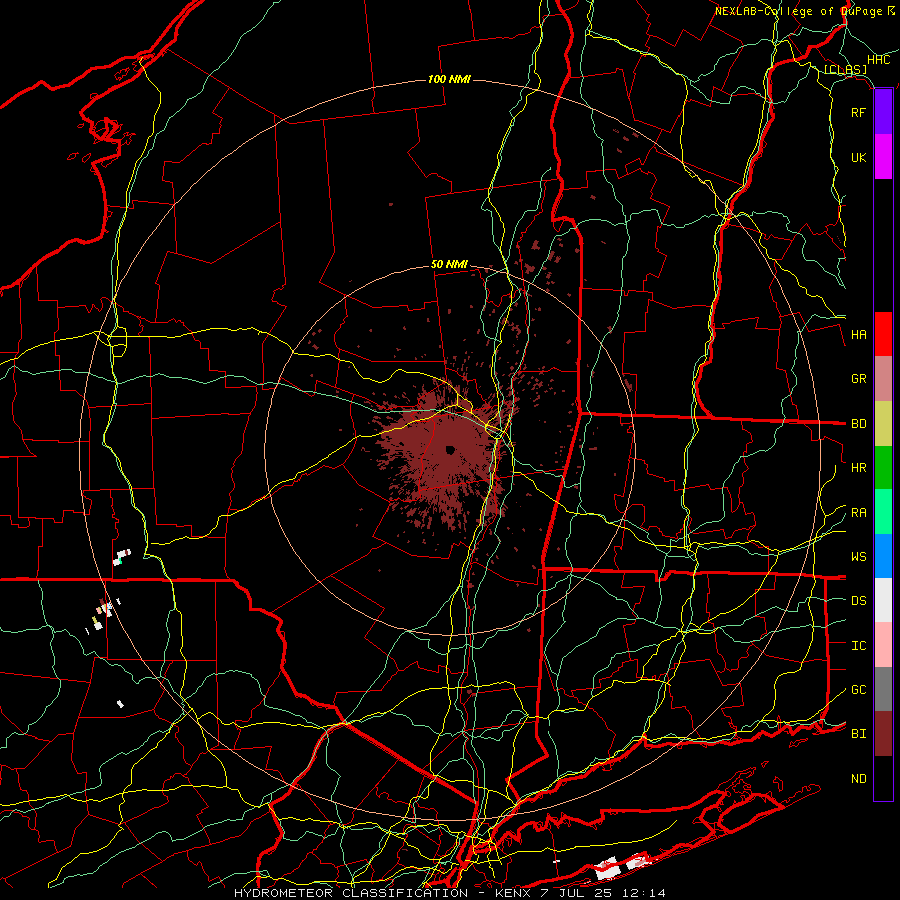
Task: Select the BD yellow legend block
Action: (x=883, y=423)
